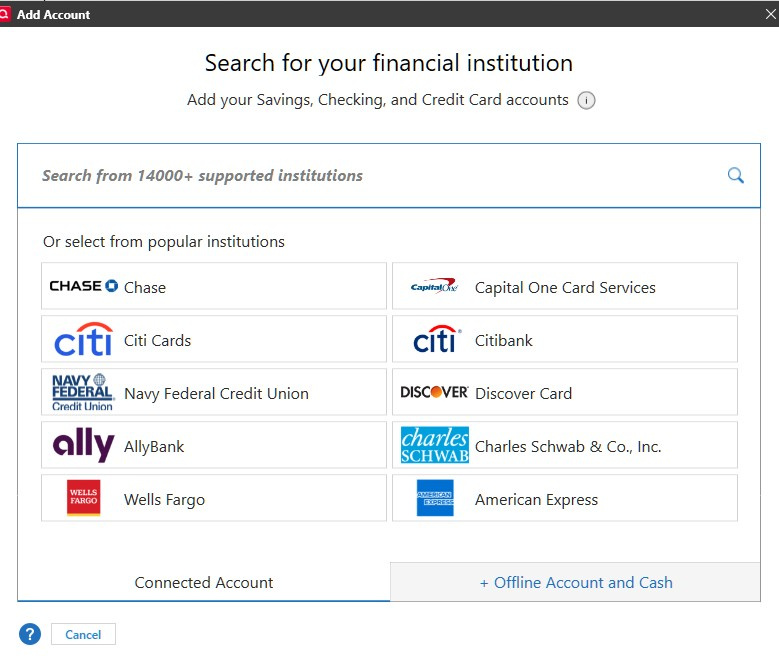Switch to the Connected Account tab

[204, 582]
